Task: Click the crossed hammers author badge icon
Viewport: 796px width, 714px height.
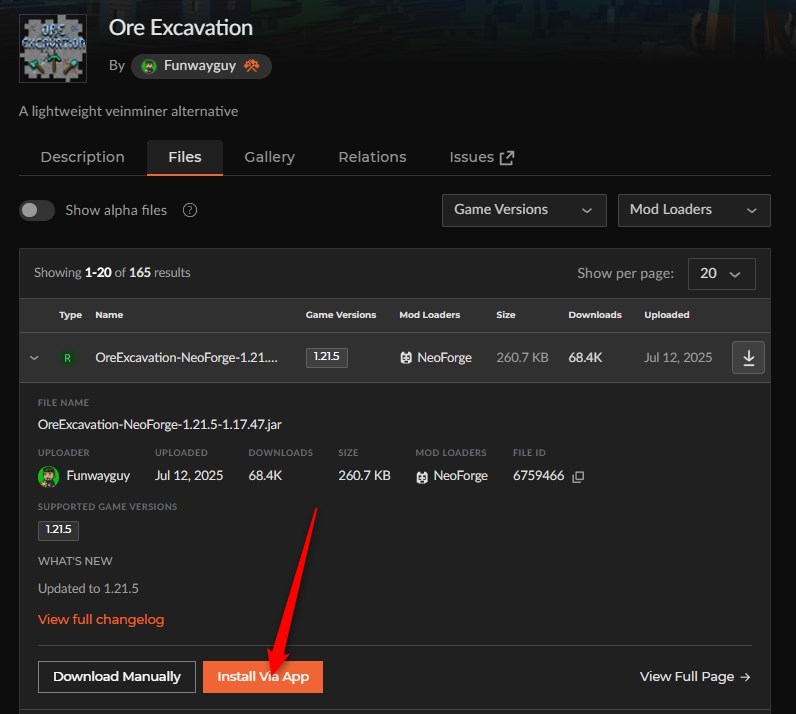Action: [x=251, y=66]
